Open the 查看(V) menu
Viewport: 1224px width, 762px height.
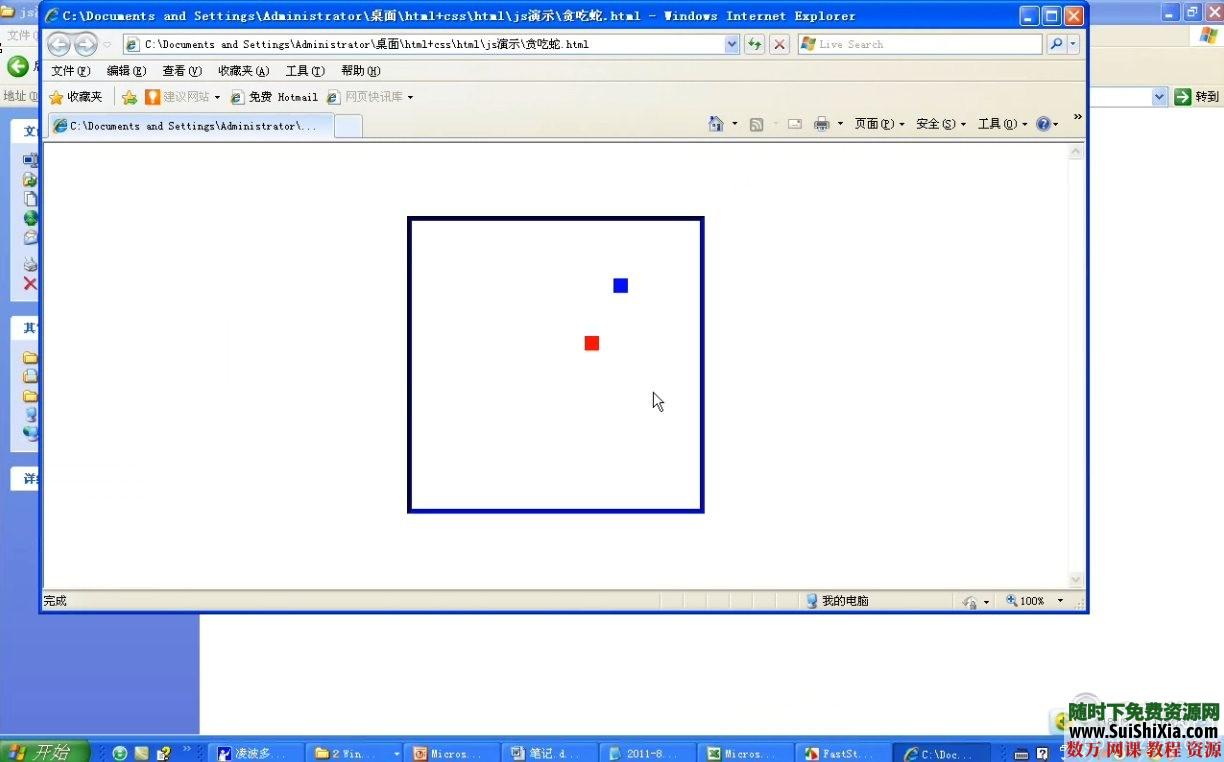tap(182, 71)
